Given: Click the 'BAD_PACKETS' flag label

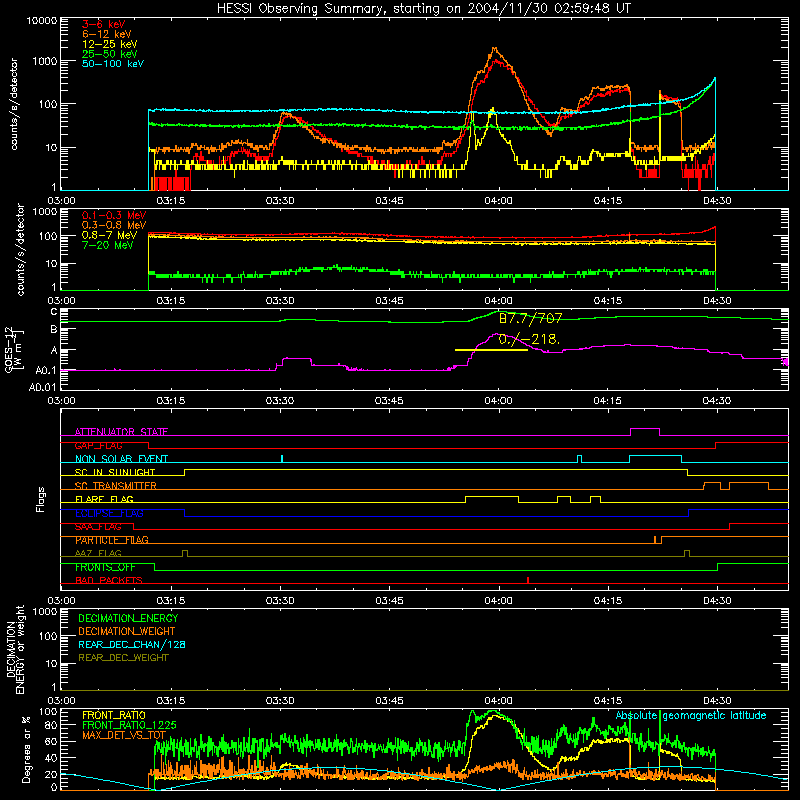Looking at the screenshot, I should click(x=109, y=580).
